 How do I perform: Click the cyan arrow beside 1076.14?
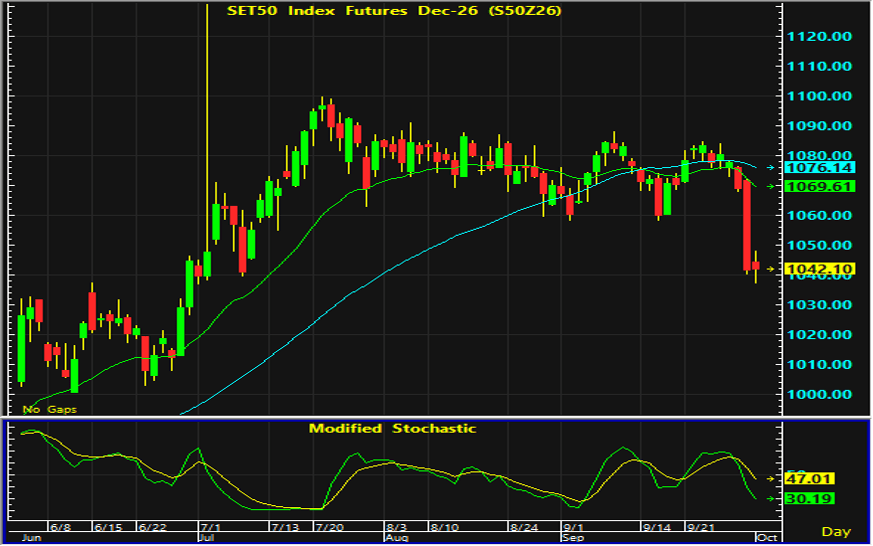click(771, 168)
